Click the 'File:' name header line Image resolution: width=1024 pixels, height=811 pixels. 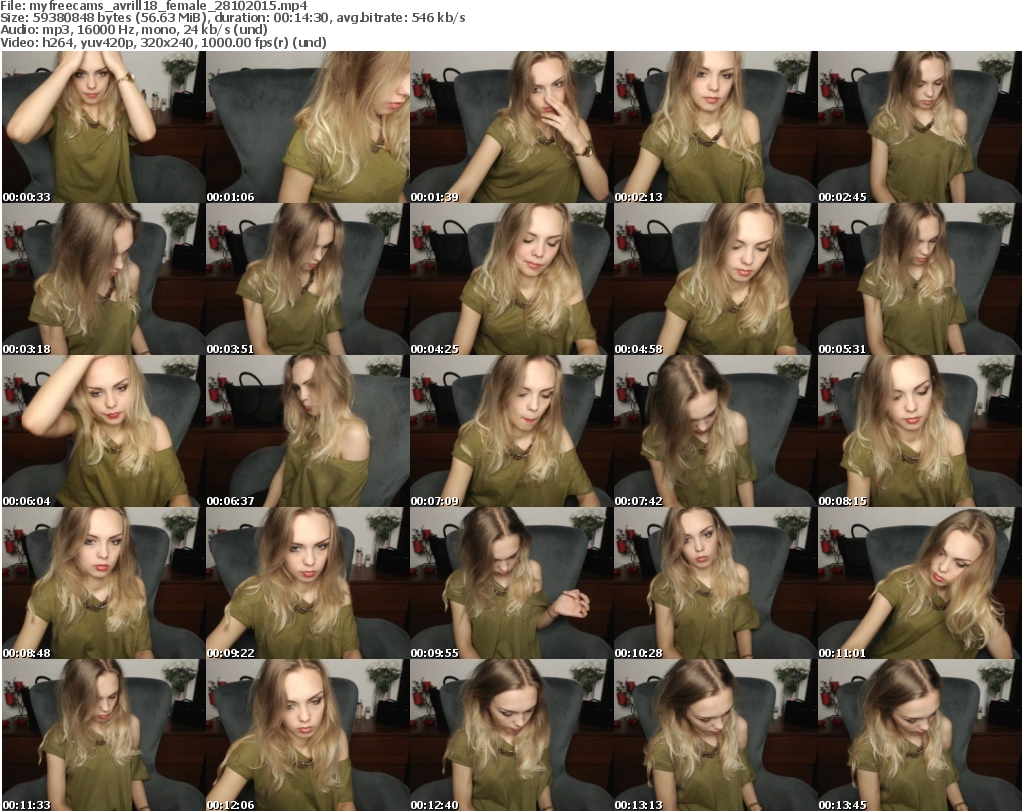coord(154,6)
